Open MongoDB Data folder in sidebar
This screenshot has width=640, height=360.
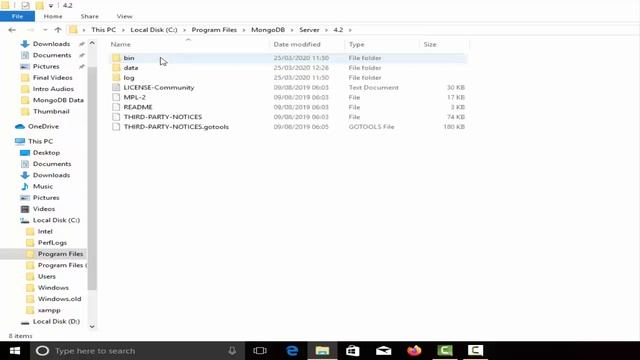(58, 100)
